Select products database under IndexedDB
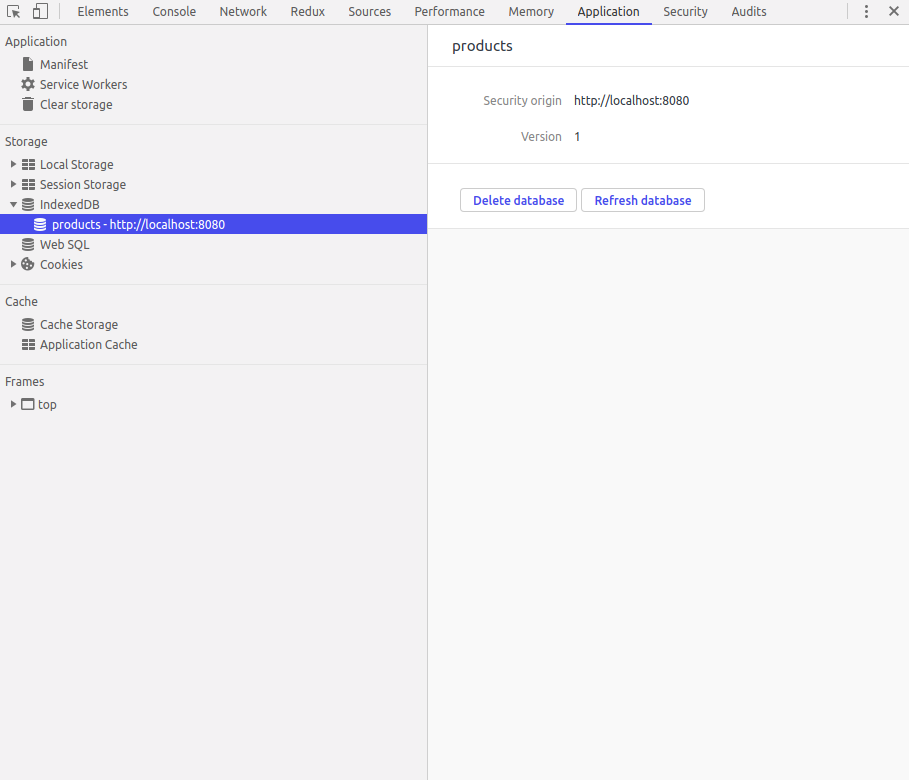Viewport: 909px width, 780px height. 138,224
